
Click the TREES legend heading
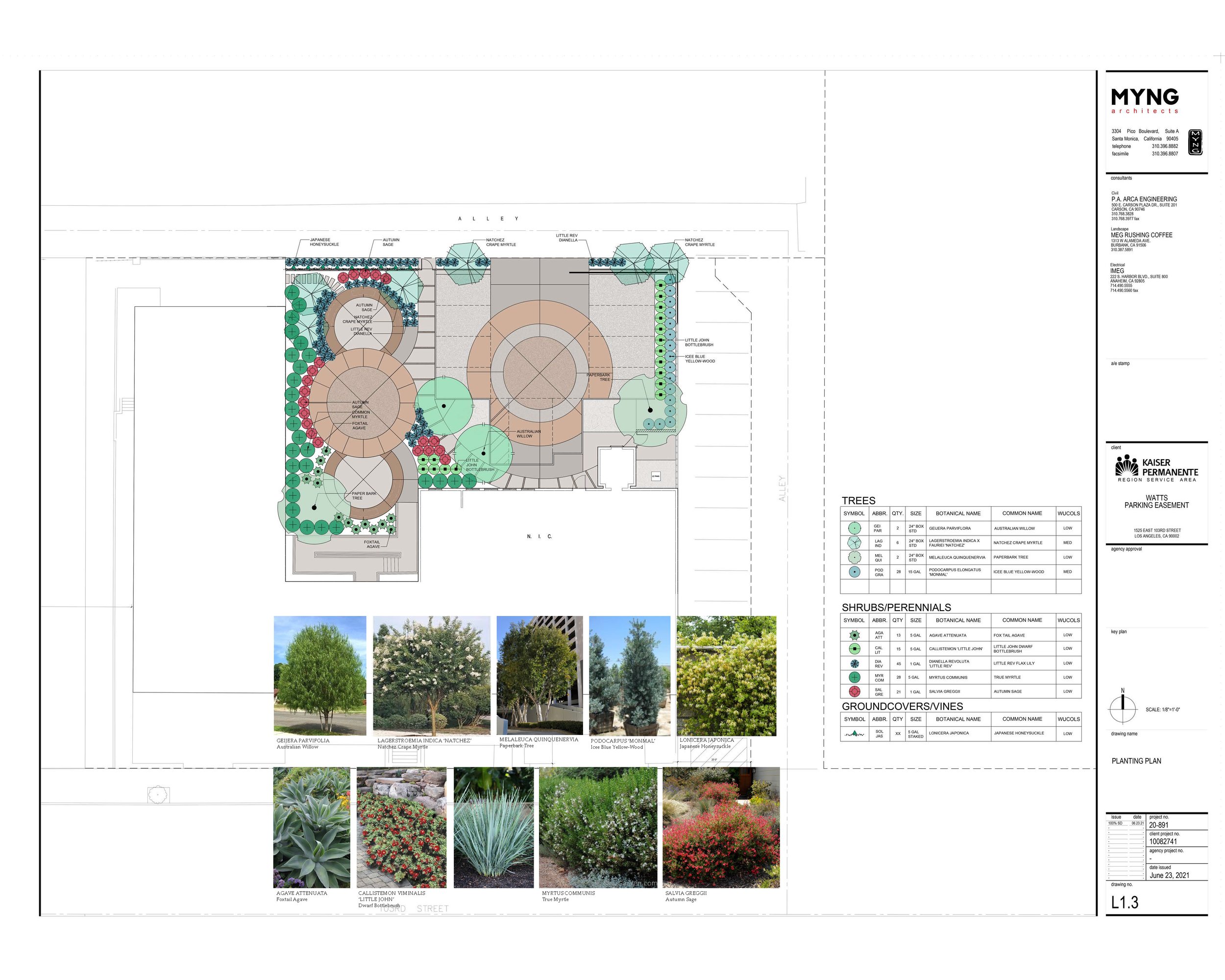point(858,500)
